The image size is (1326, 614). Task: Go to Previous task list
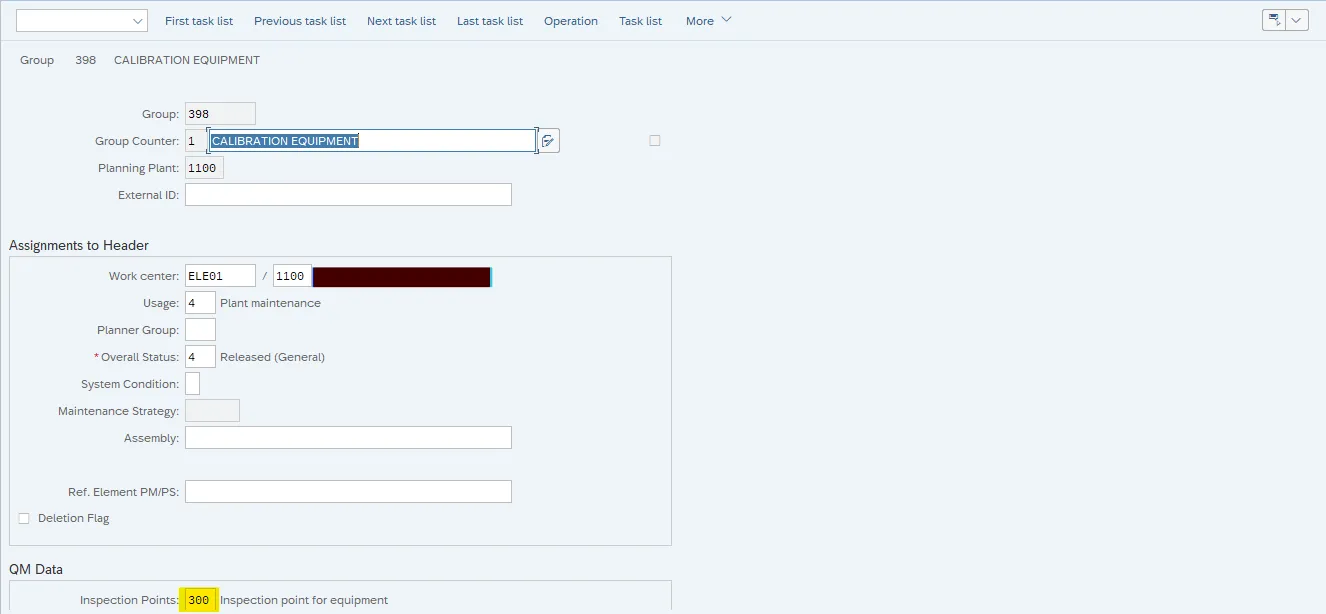[300, 21]
